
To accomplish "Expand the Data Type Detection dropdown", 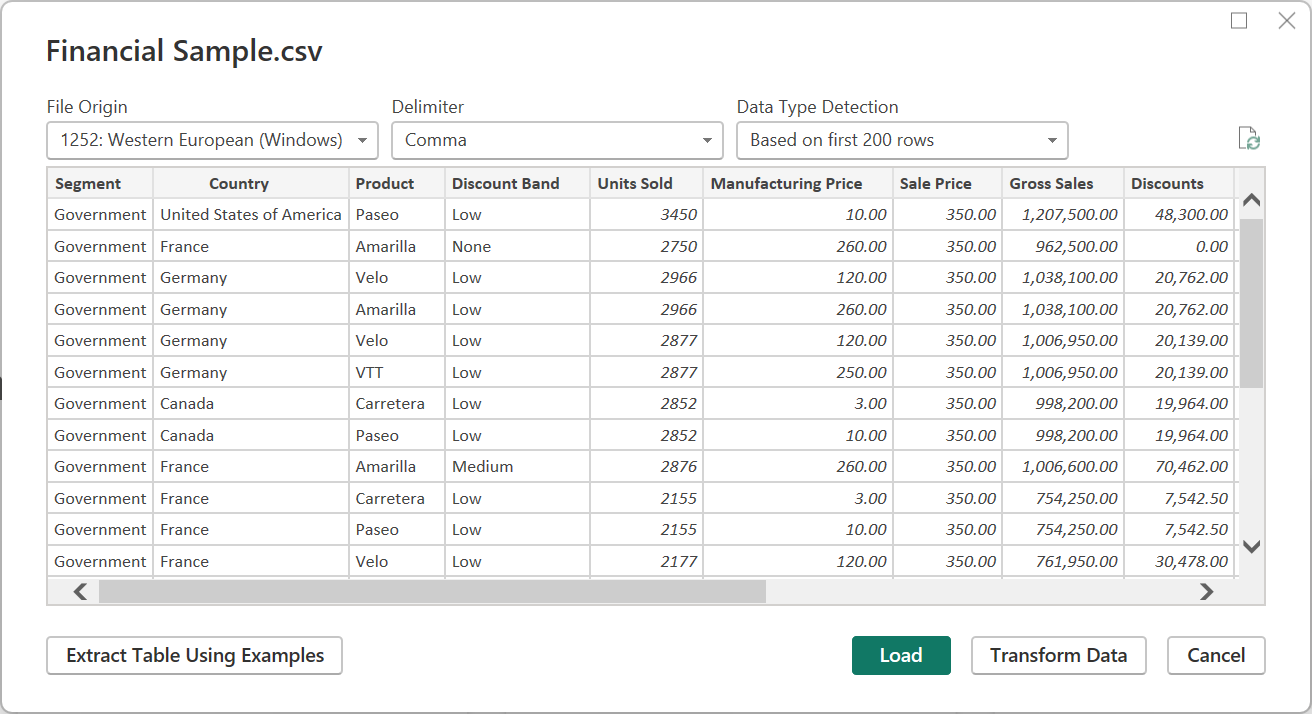I will pos(902,140).
